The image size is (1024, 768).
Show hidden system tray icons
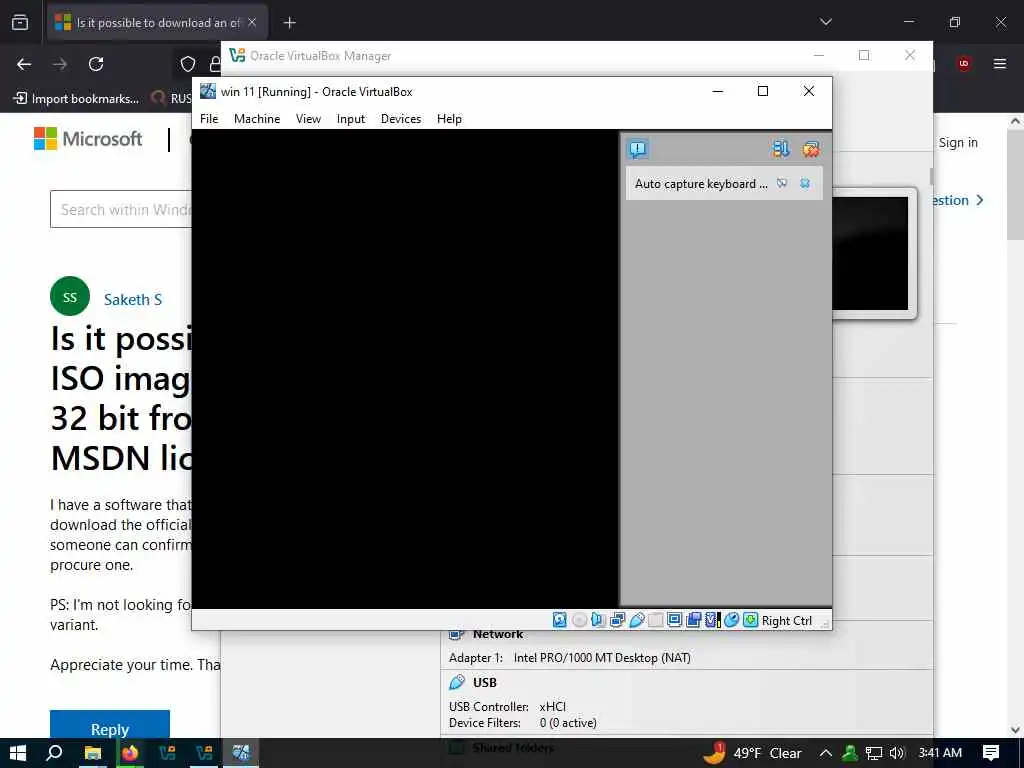[825, 753]
